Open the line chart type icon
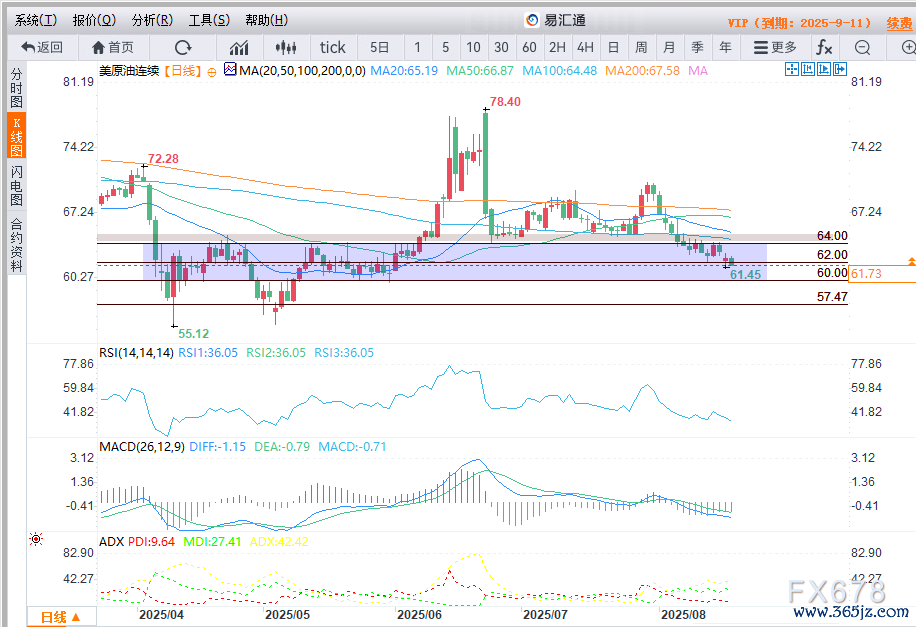This screenshot has height=627, width=916. pos(239,47)
